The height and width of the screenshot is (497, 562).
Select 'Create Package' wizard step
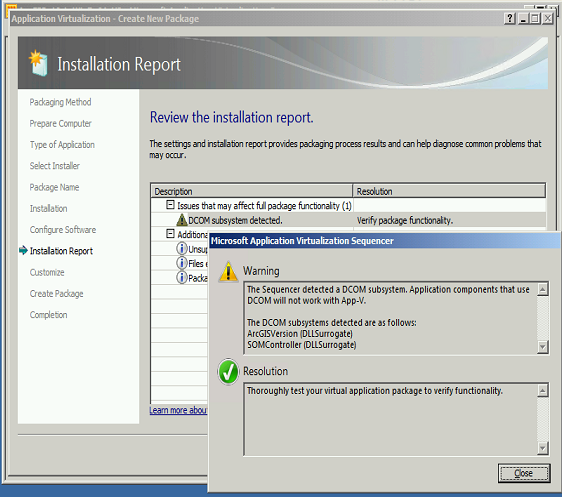tap(57, 293)
